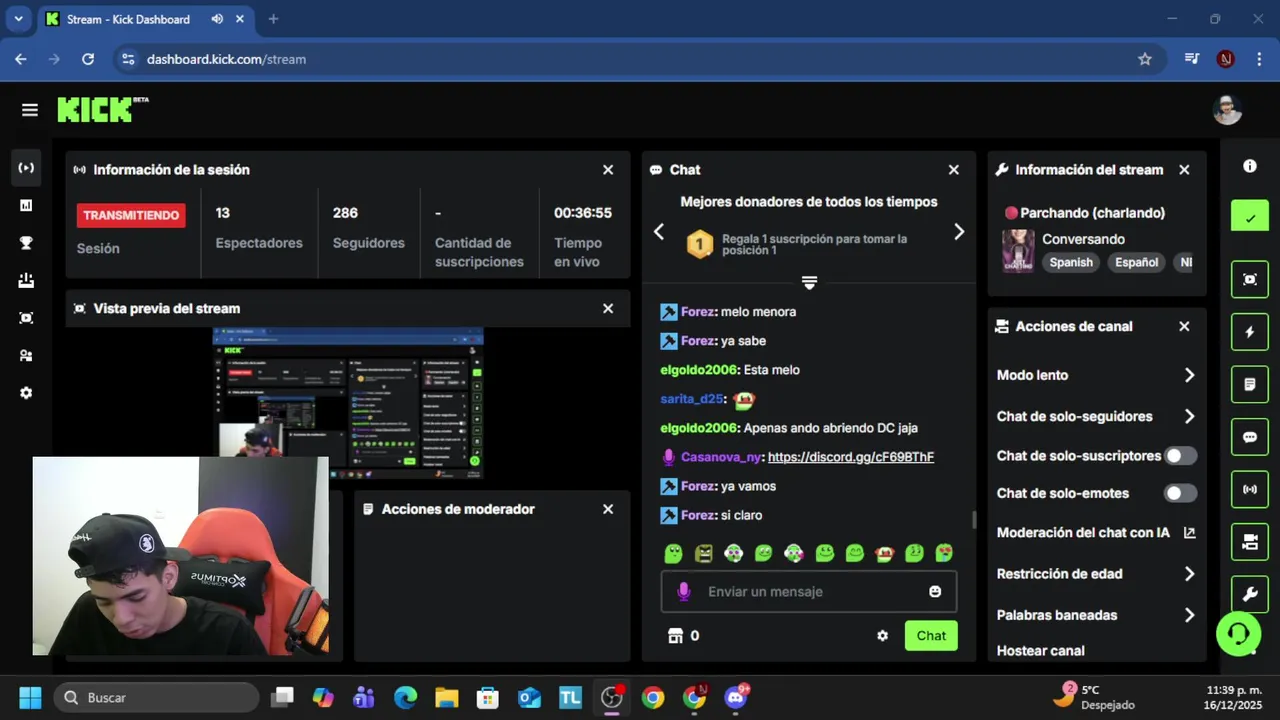Toggle Chat de solo-emotes switch
Image resolution: width=1280 pixels, height=720 pixels.
point(1181,493)
